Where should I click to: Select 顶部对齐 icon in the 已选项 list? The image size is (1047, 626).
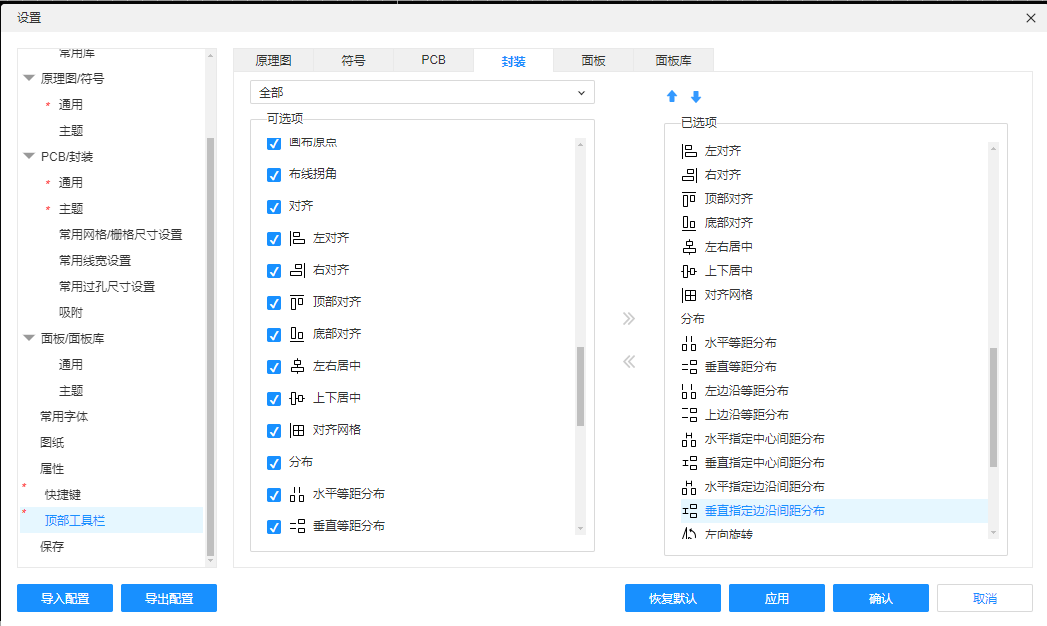[689, 199]
